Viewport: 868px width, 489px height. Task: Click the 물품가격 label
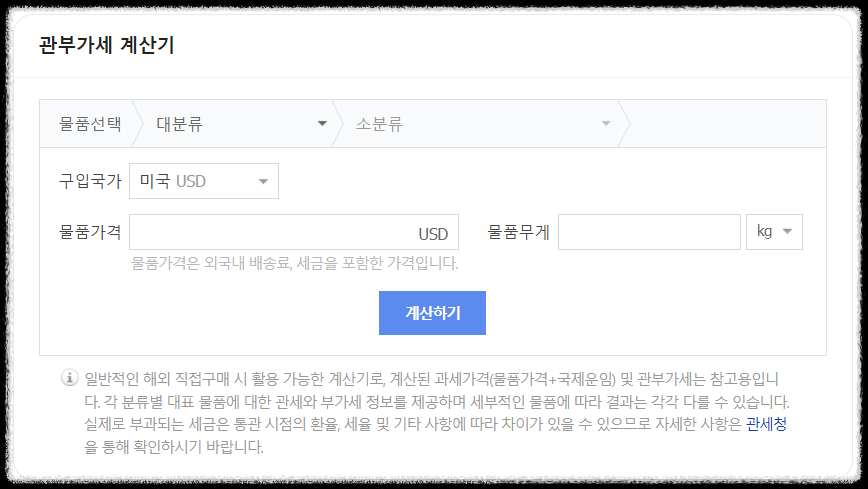tap(90, 232)
